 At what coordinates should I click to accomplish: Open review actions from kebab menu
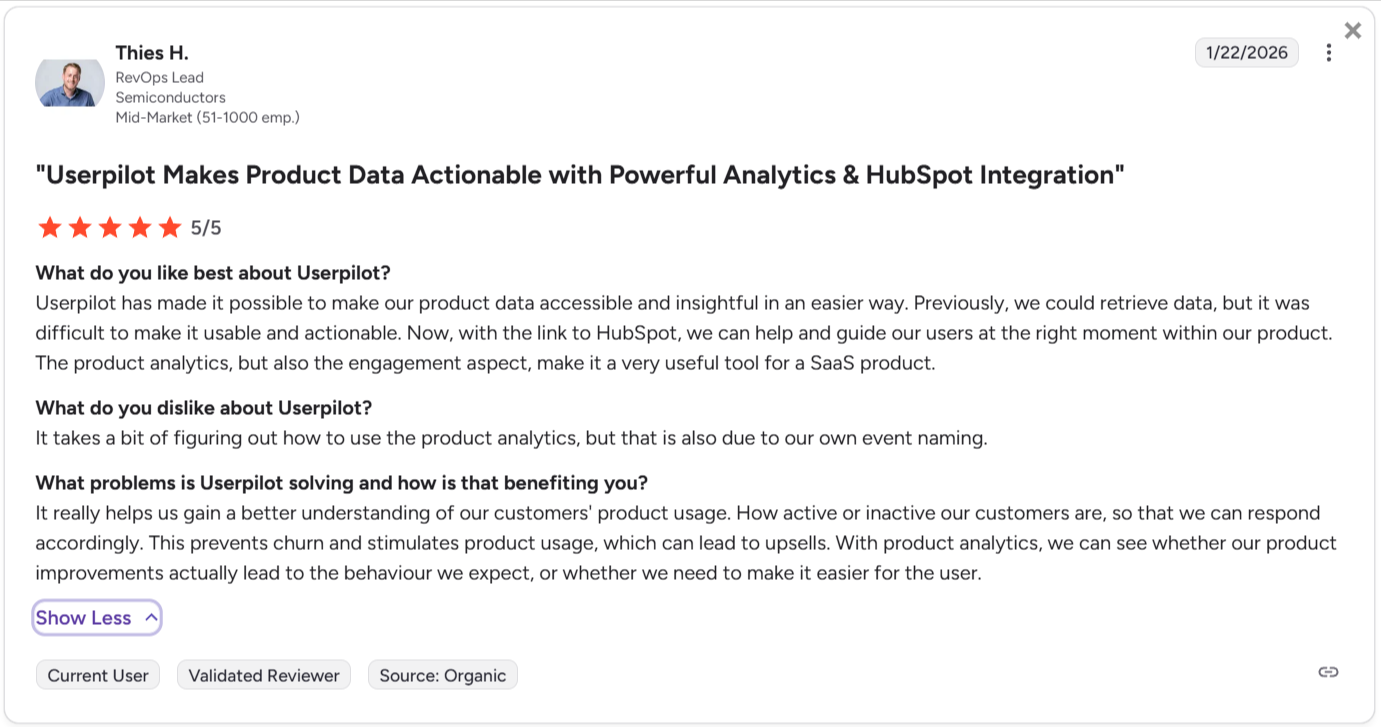click(1329, 52)
